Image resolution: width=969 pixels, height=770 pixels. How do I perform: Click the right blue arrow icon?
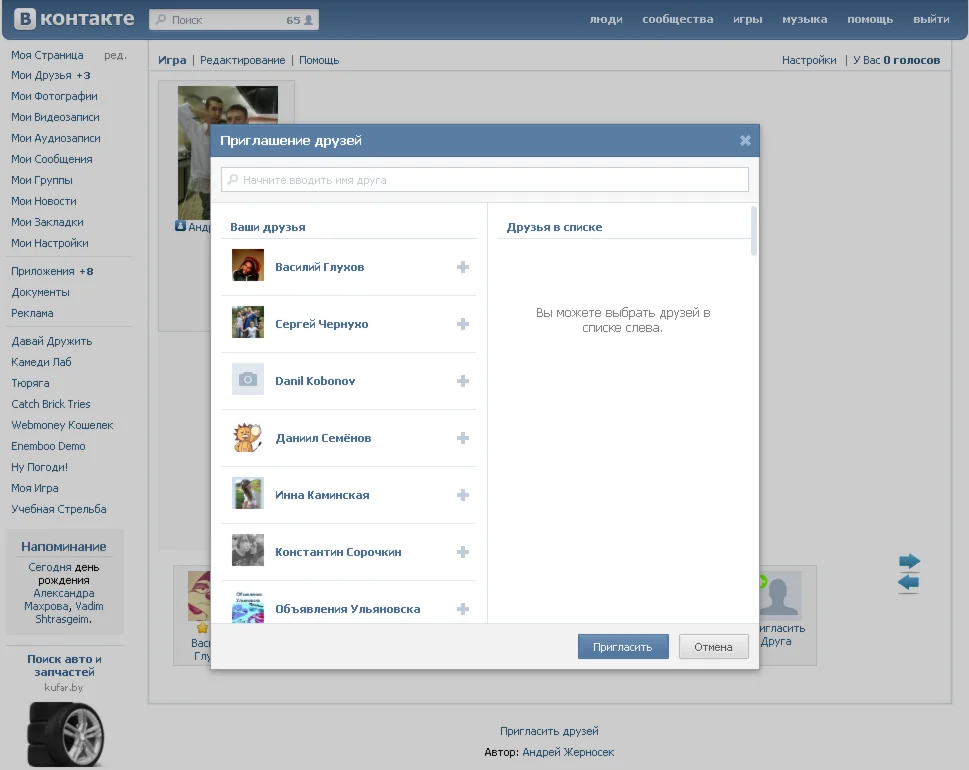click(x=909, y=561)
